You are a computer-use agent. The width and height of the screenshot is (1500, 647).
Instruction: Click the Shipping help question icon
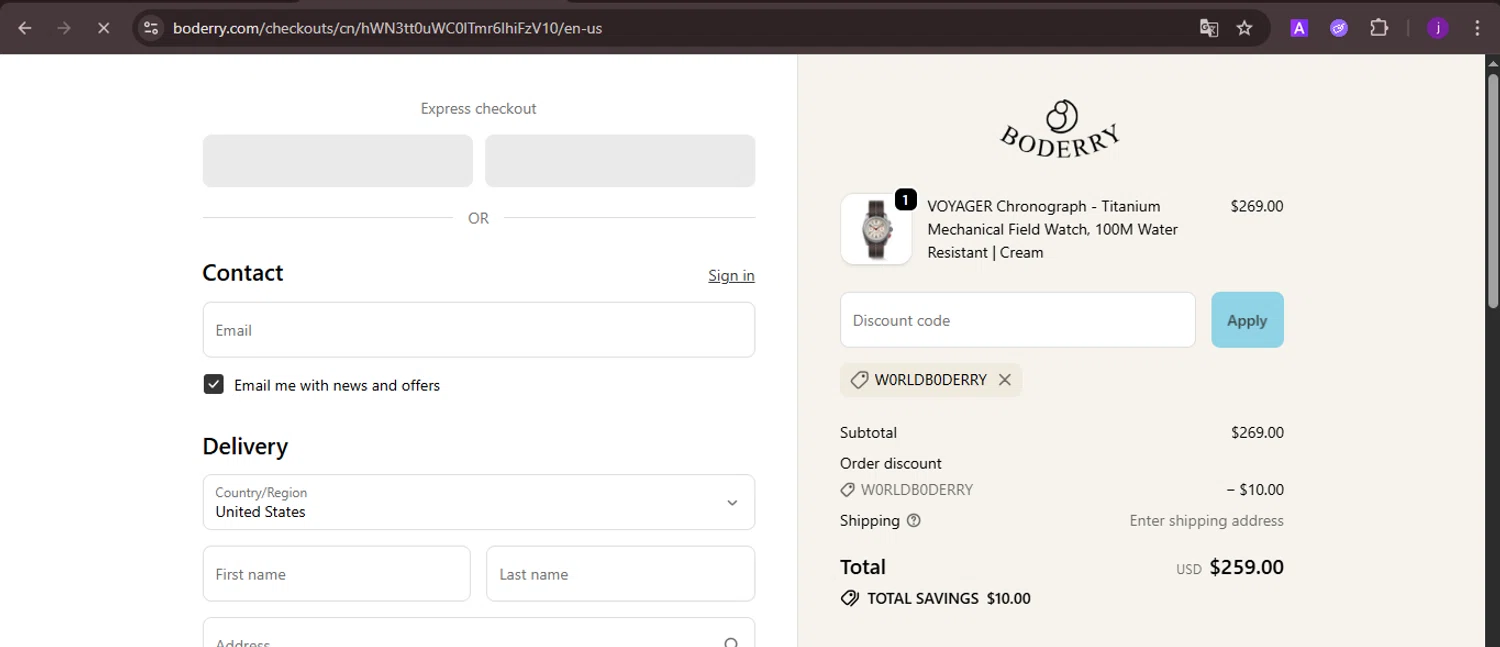click(x=913, y=521)
